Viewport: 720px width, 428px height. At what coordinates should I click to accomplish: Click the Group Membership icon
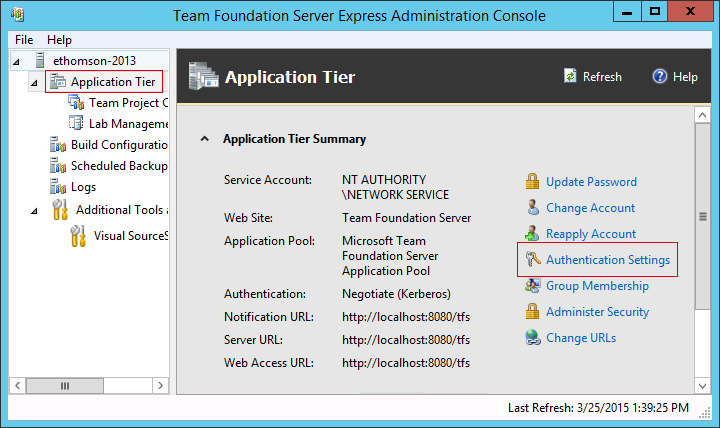(532, 286)
